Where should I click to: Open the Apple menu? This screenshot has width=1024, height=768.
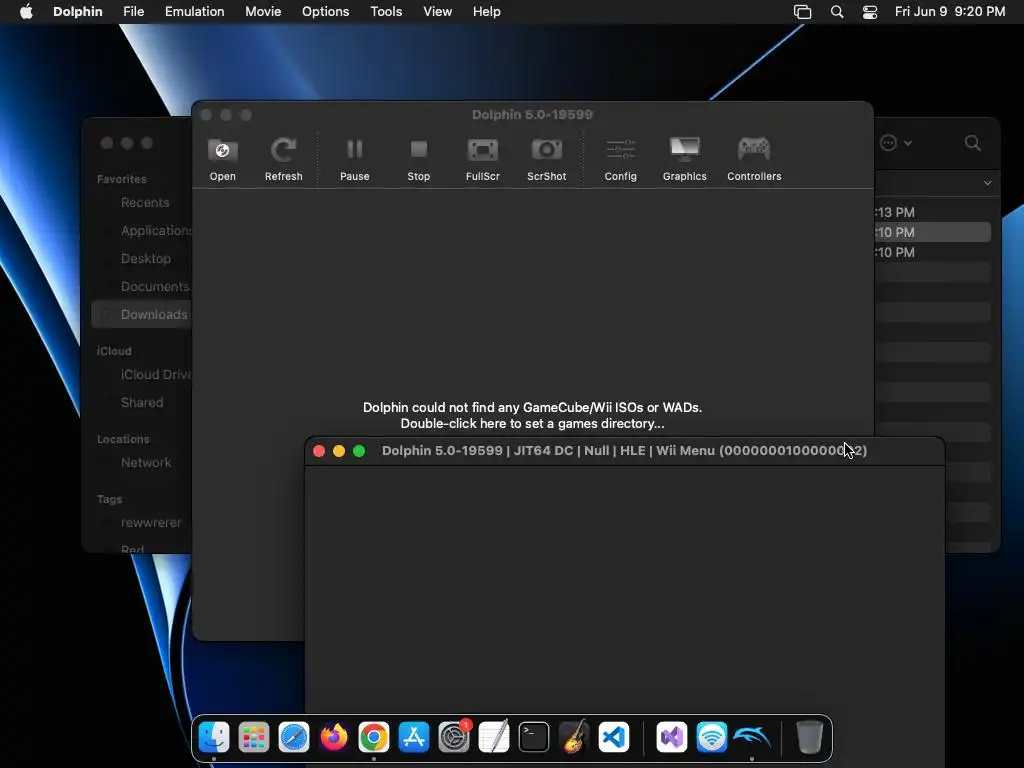pyautogui.click(x=26, y=12)
